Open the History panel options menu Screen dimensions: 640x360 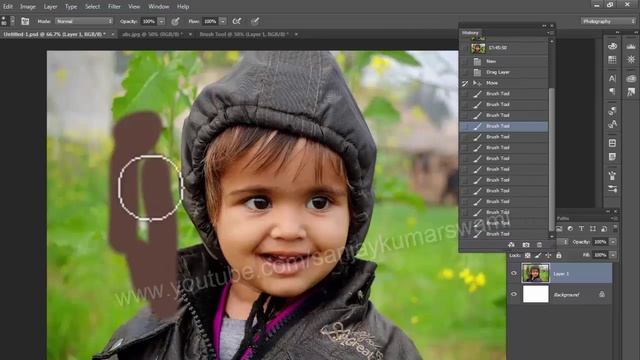(x=551, y=33)
